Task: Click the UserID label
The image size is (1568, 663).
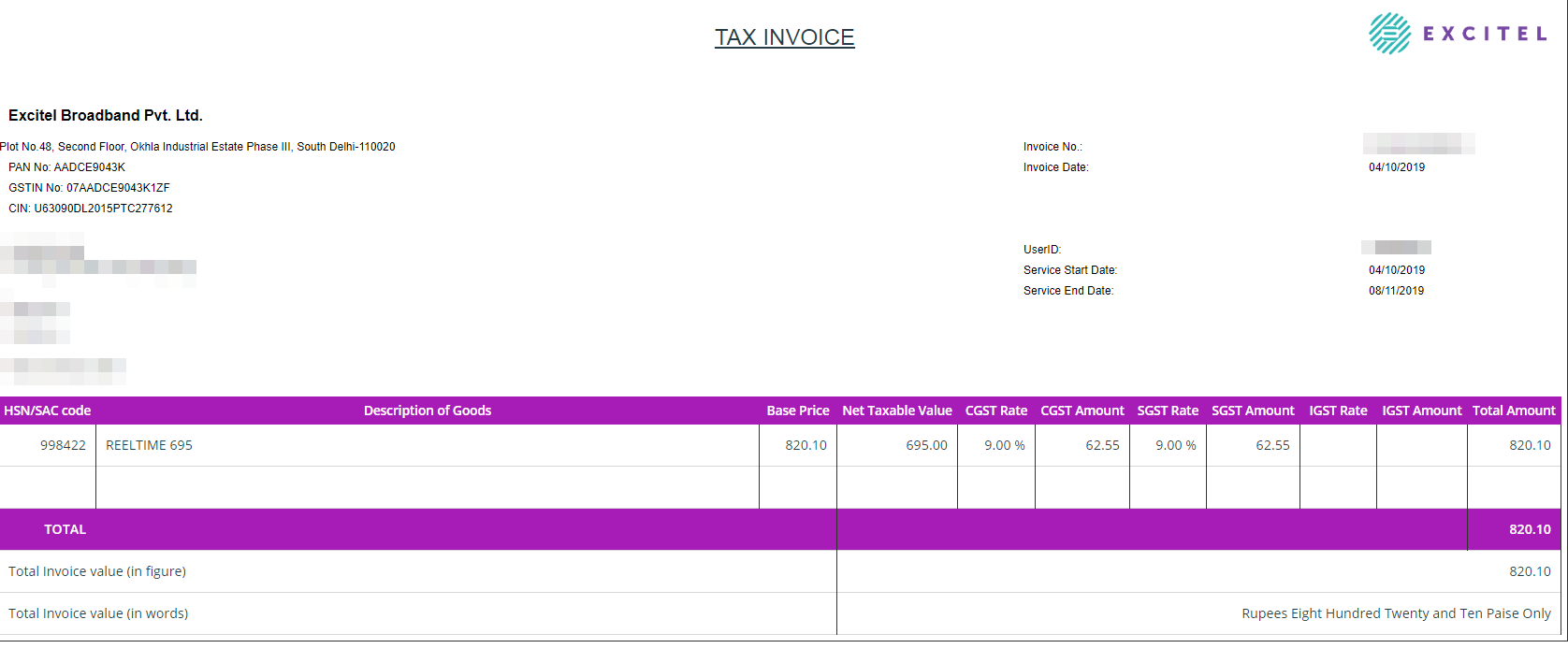Action: point(1042,250)
